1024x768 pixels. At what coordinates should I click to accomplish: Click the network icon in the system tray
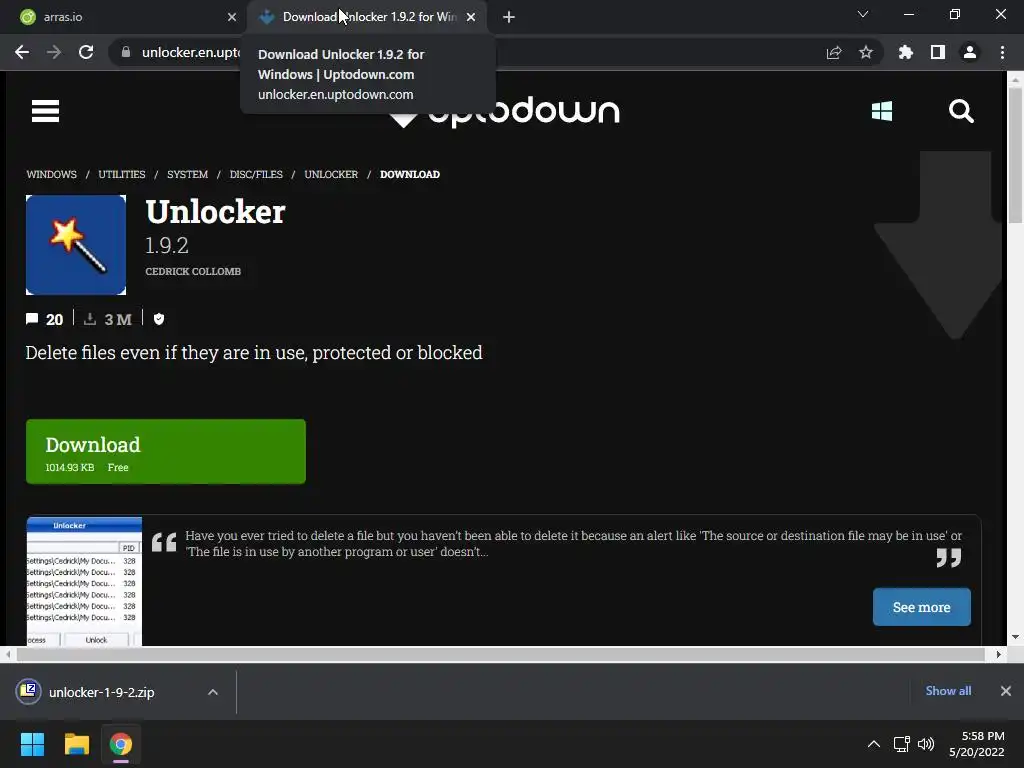[902, 744]
